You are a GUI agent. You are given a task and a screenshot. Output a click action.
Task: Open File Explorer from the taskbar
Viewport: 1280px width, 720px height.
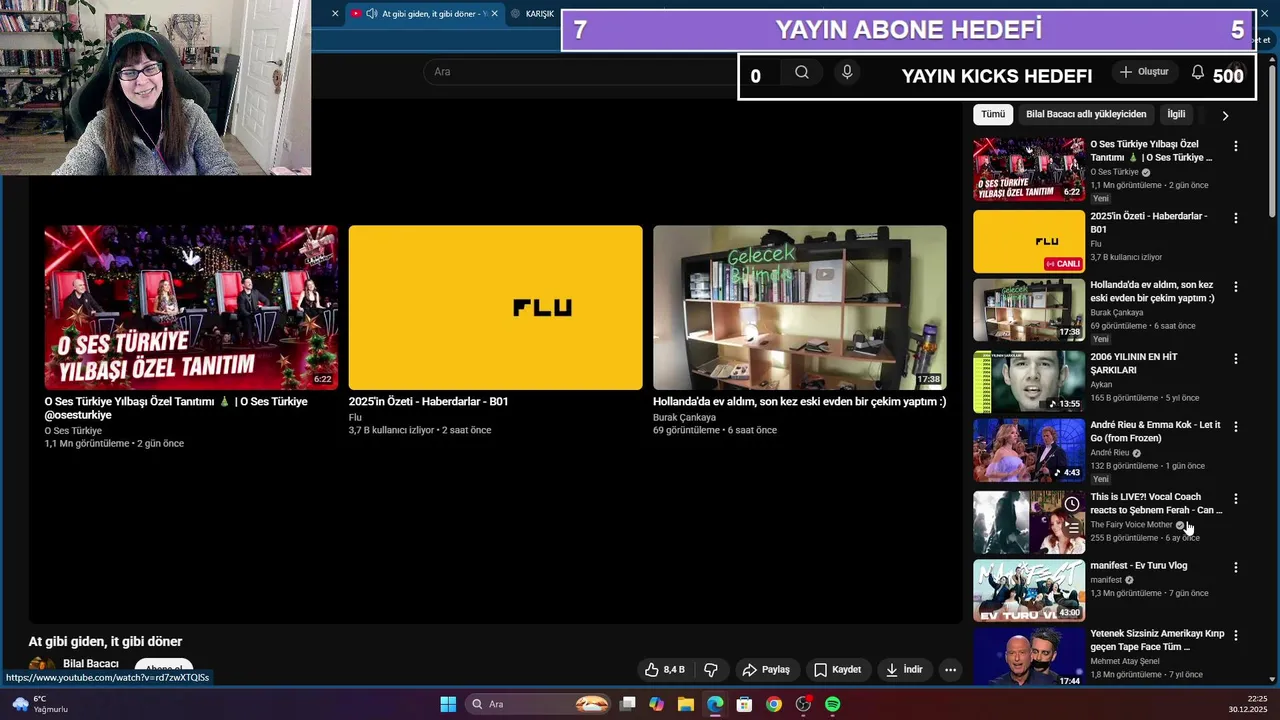[x=686, y=704]
